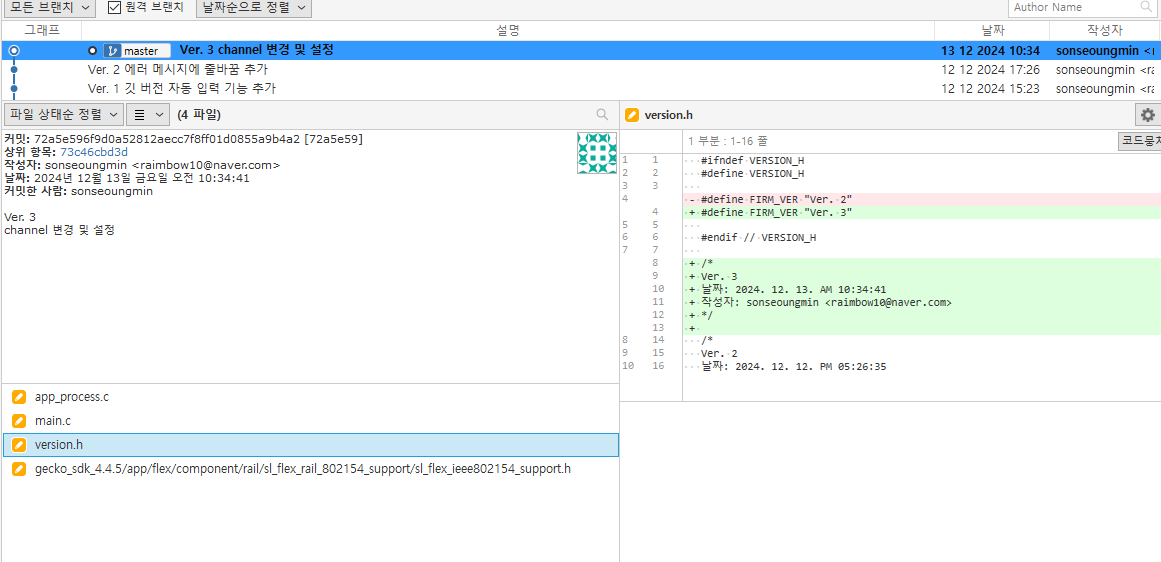
Task: Select the current HEAD commit graph node
Action: point(14,50)
